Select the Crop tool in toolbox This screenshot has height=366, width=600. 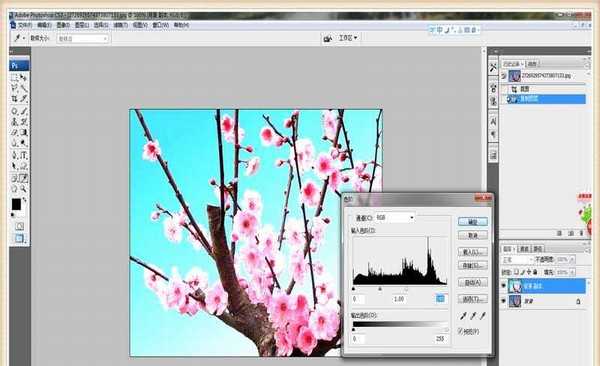(x=14, y=99)
